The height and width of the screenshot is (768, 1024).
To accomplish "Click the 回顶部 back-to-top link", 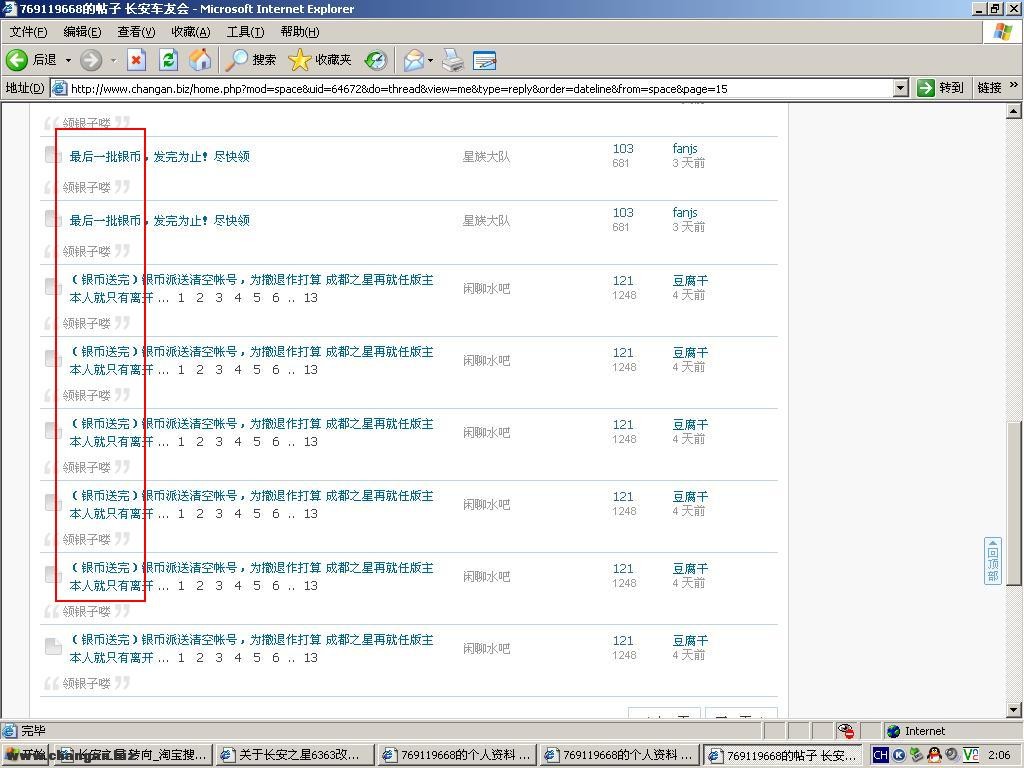I will pos(992,560).
